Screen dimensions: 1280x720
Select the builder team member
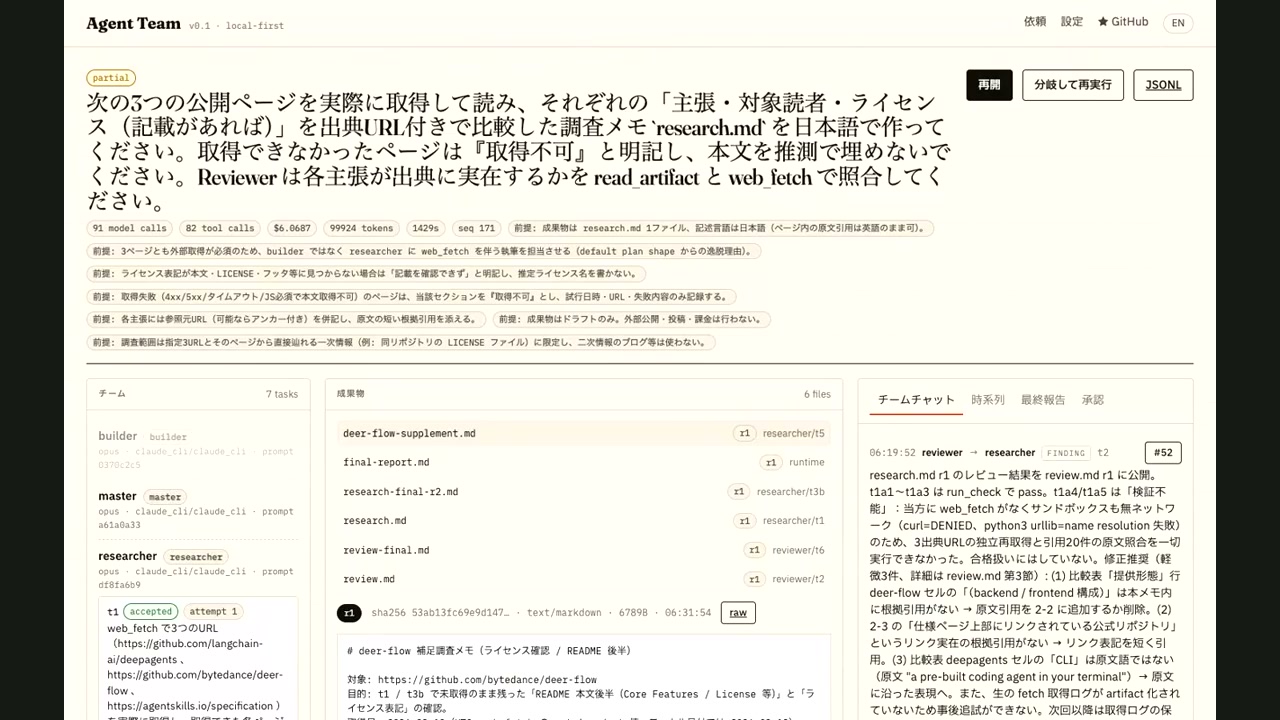[117, 436]
